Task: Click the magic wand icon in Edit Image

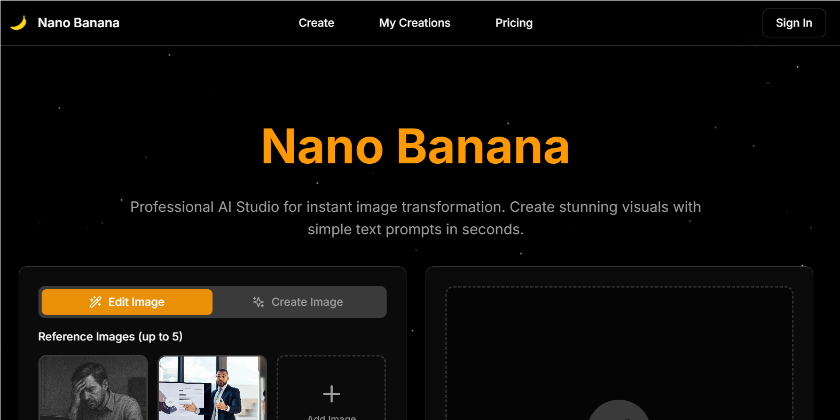Action: (95, 302)
